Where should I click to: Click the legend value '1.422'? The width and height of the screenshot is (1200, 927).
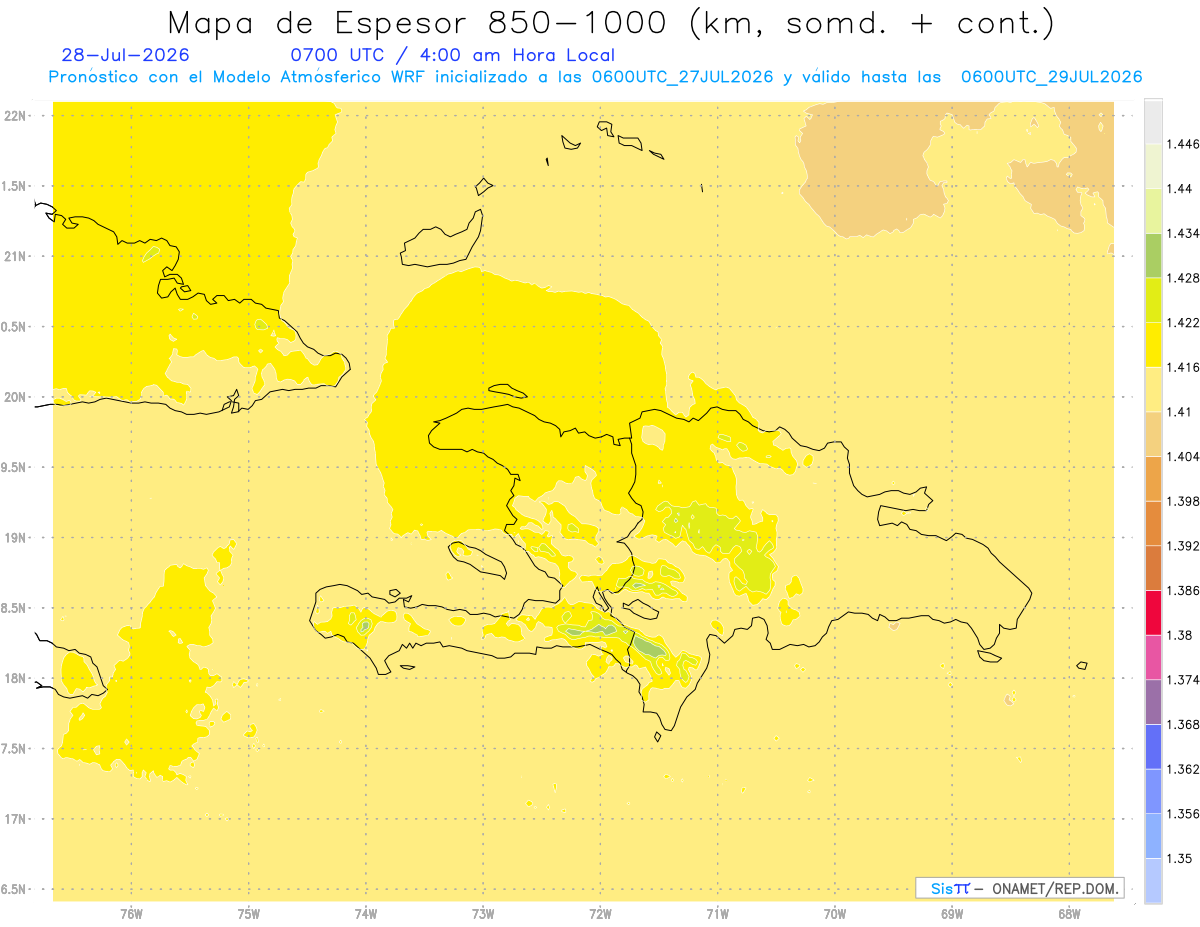click(x=1183, y=322)
